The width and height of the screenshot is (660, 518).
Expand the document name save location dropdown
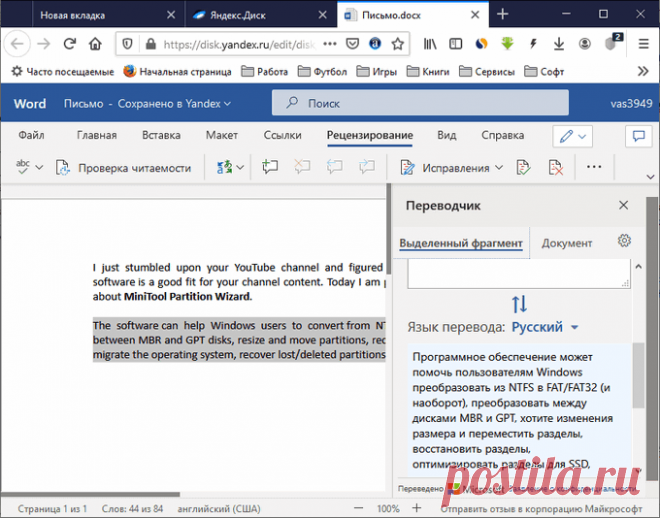(227, 104)
